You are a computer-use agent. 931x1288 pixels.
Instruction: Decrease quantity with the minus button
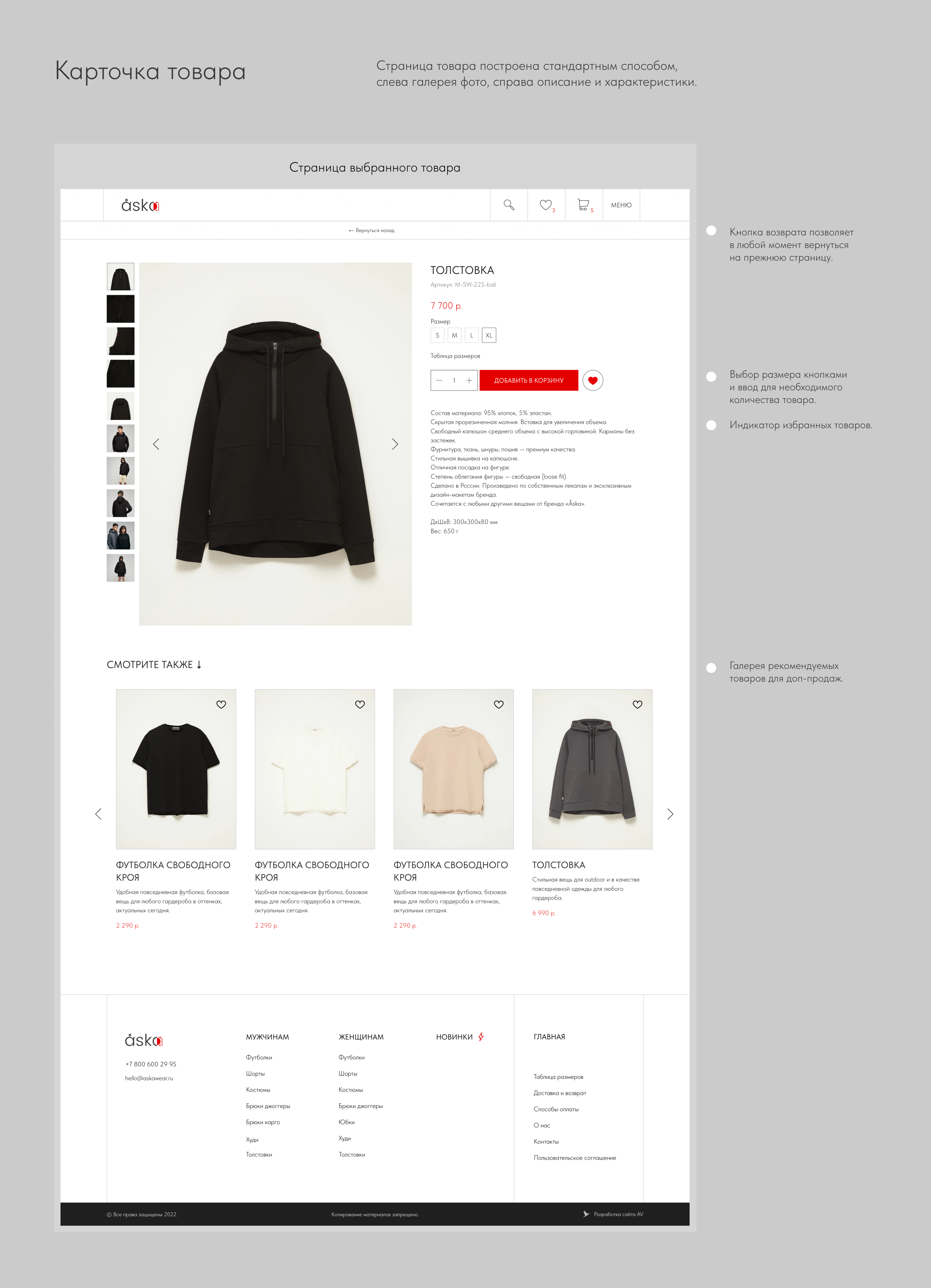click(x=439, y=380)
